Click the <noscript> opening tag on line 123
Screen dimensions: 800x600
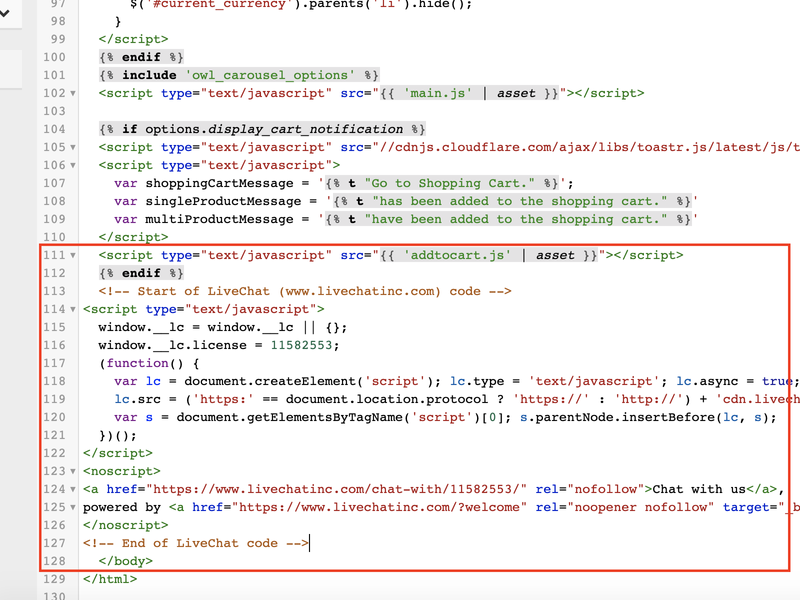(x=121, y=471)
